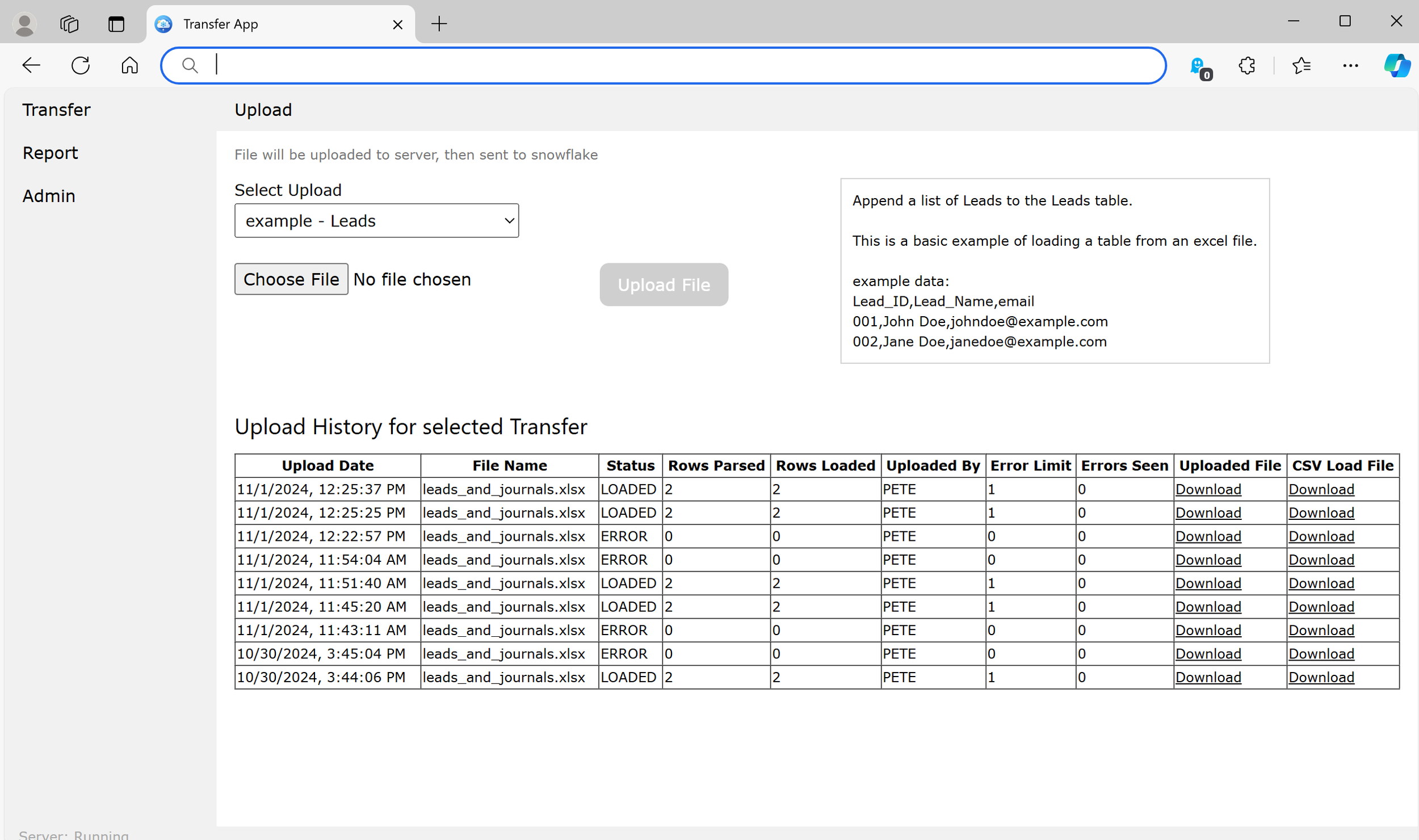
Task: Click the workspaces icon in title bar
Action: (69, 24)
